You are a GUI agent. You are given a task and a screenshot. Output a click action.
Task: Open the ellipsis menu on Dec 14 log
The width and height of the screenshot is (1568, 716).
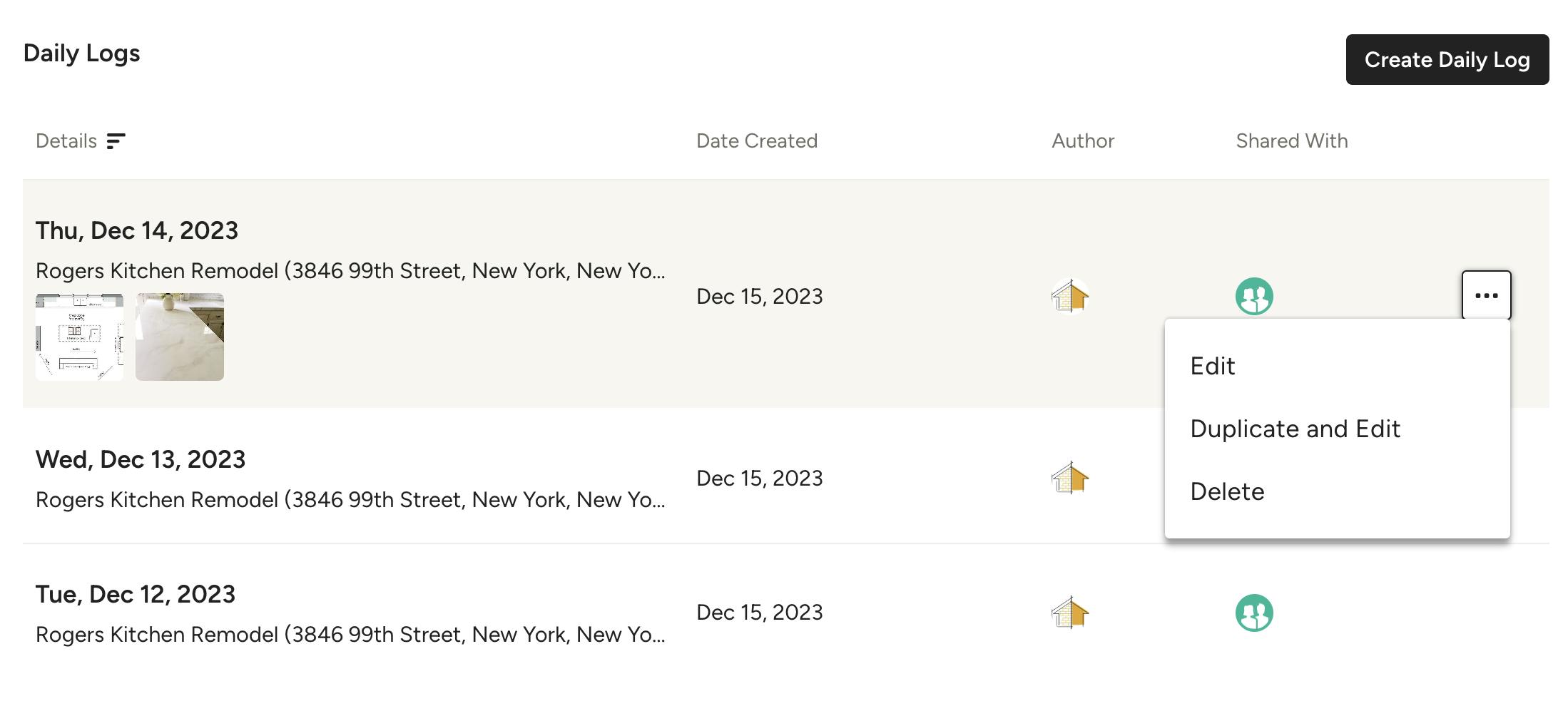[x=1486, y=294]
